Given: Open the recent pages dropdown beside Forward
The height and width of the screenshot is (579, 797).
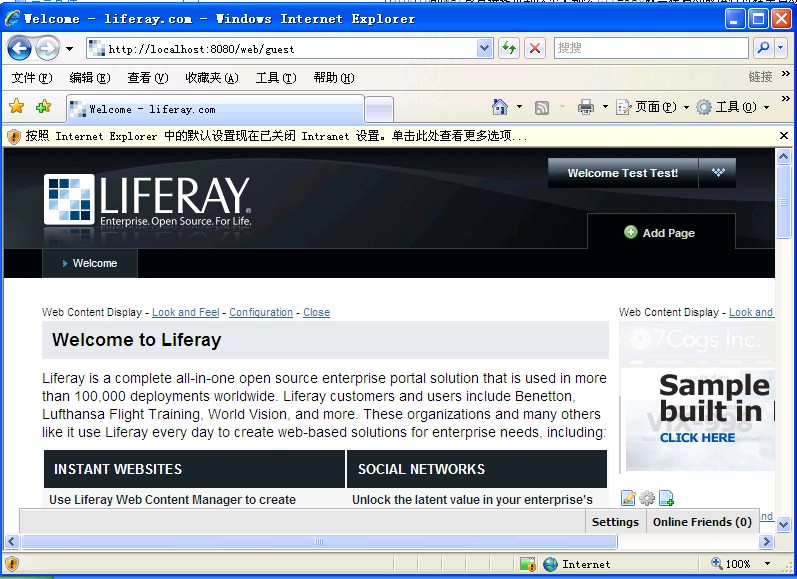Looking at the screenshot, I should coord(69,49).
